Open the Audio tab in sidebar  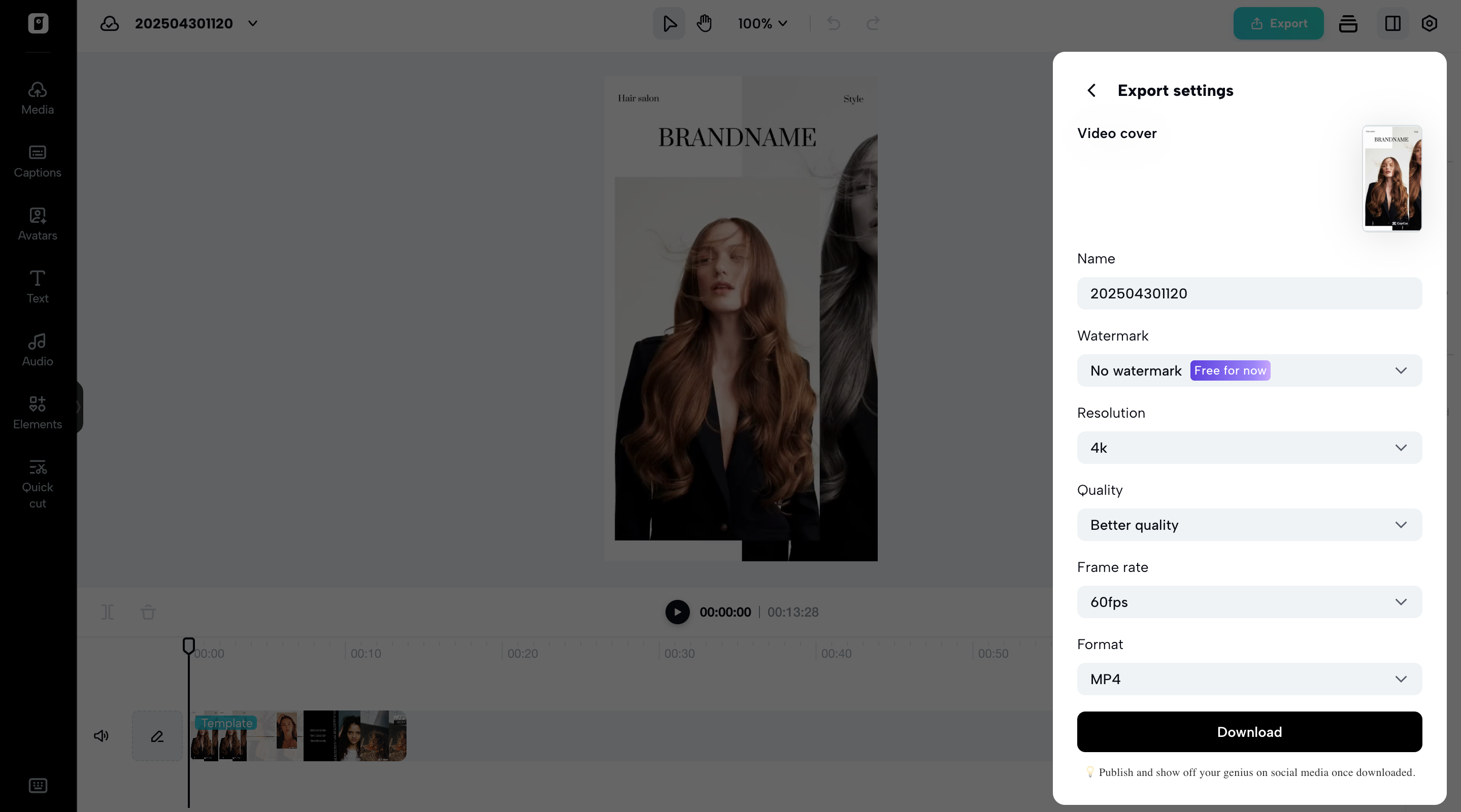tap(38, 350)
